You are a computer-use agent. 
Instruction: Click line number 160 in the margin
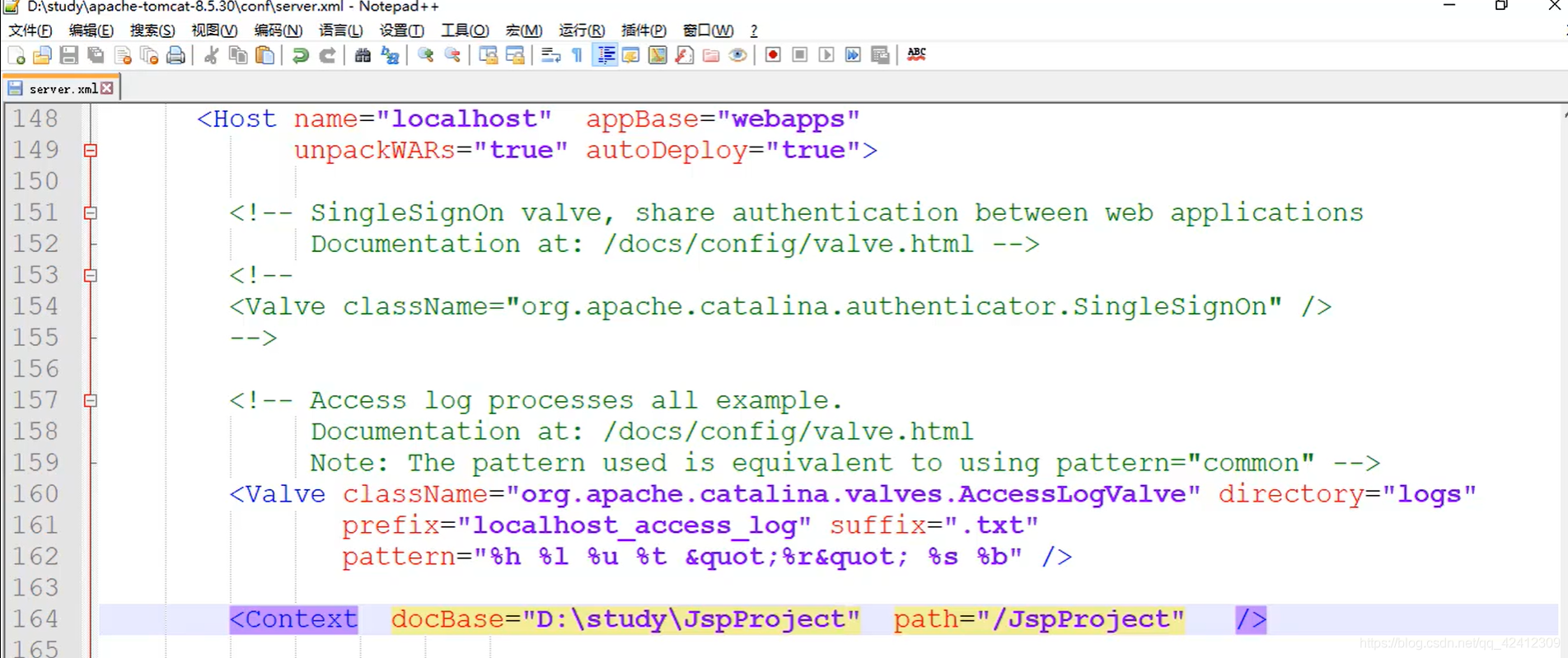point(35,494)
